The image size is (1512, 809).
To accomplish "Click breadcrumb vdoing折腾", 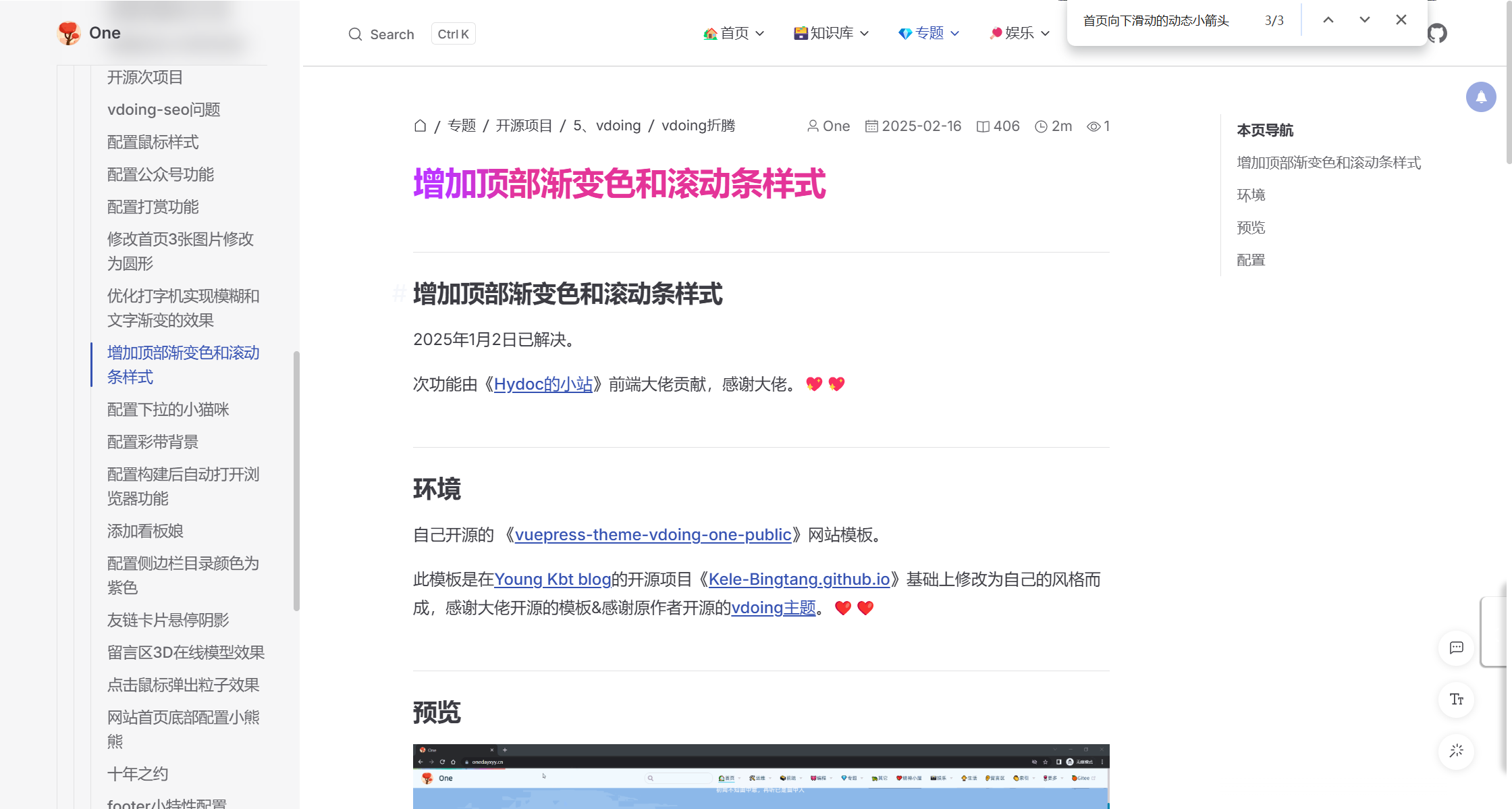I will click(x=699, y=126).
